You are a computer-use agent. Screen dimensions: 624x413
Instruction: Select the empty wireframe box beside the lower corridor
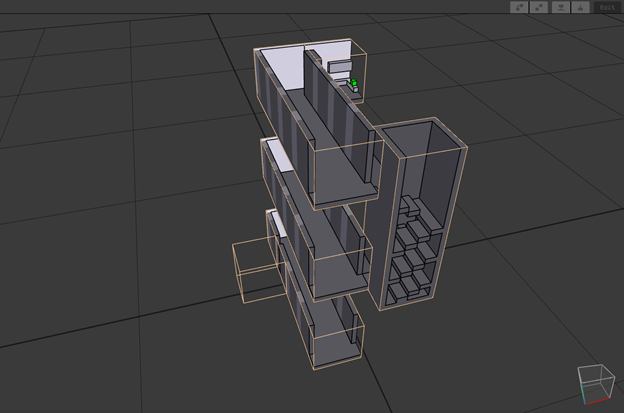(259, 271)
